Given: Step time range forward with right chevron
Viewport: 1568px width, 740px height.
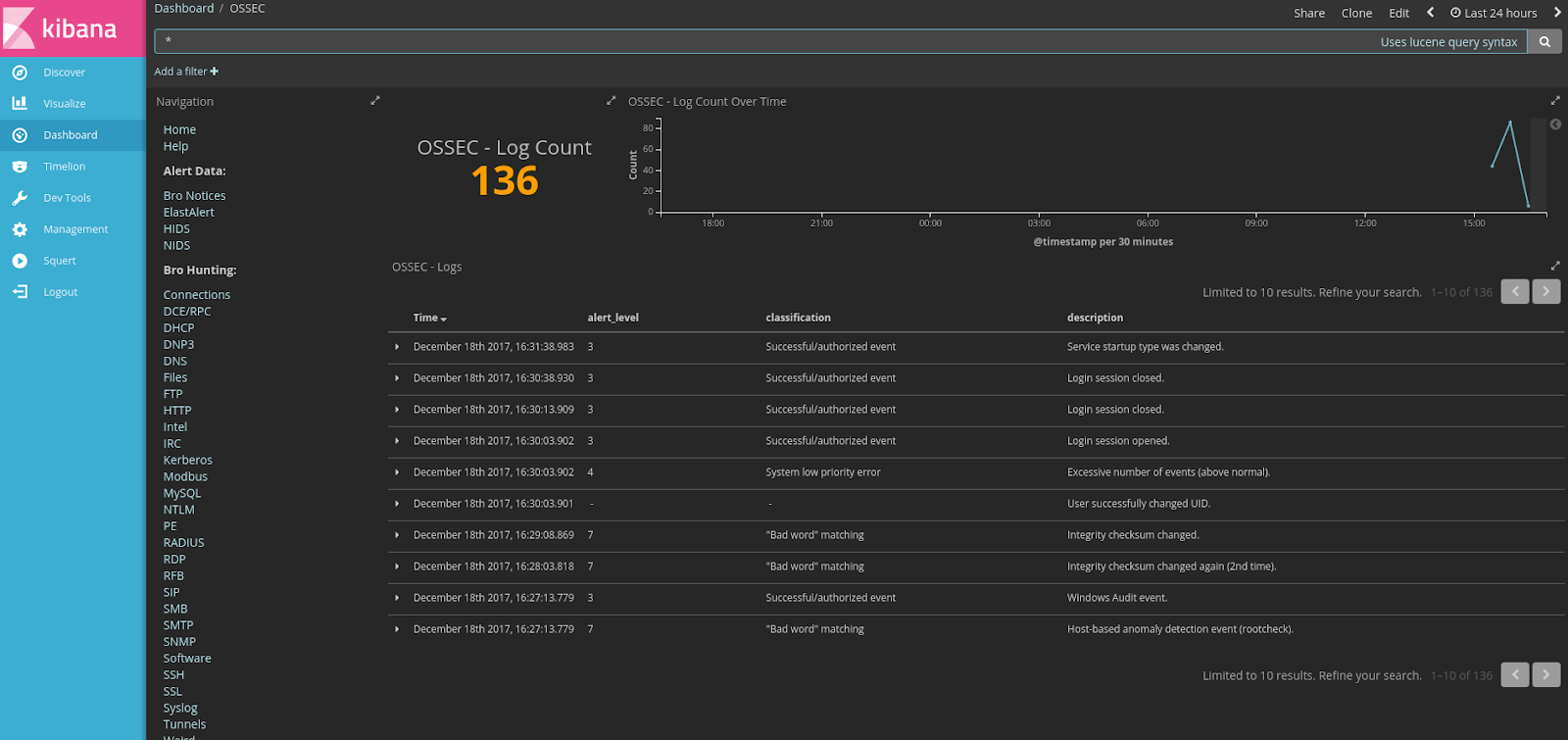Looking at the screenshot, I should [1556, 13].
